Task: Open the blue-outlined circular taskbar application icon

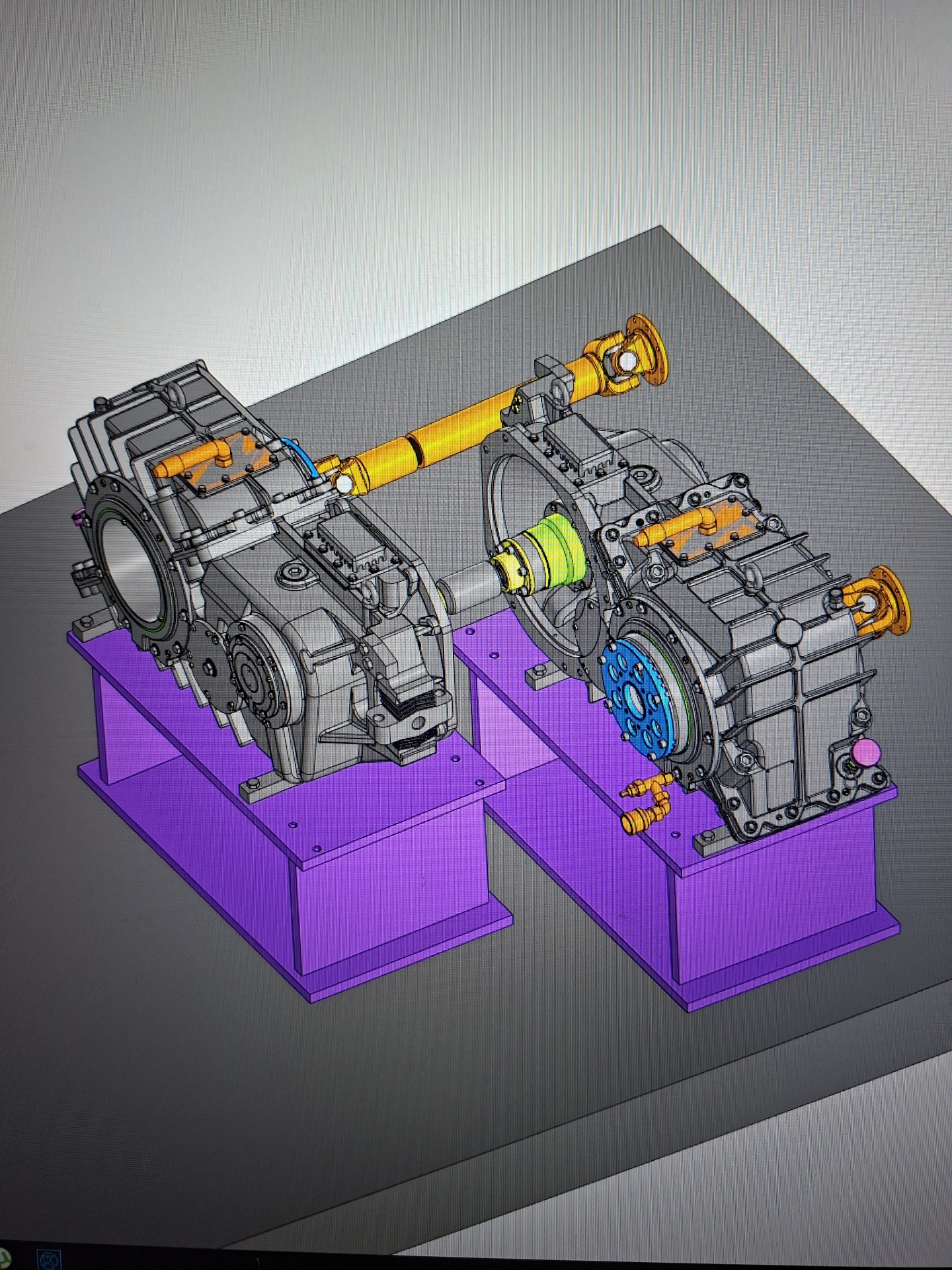Action: [50, 1261]
